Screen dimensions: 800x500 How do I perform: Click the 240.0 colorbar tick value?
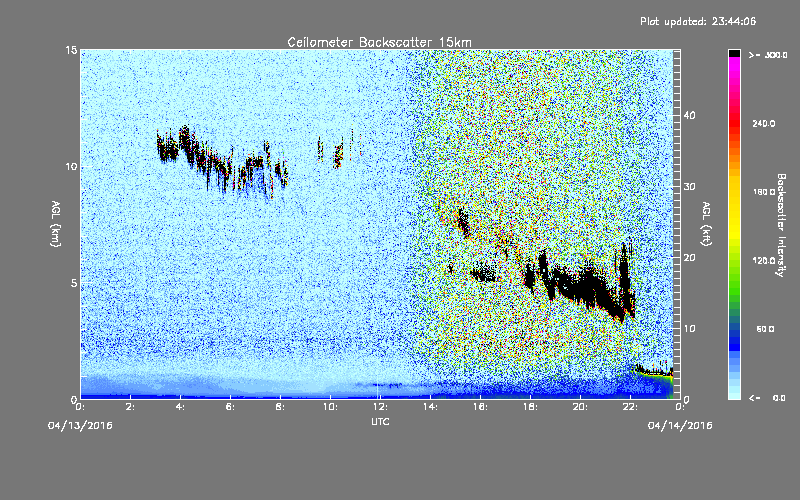[x=764, y=123]
